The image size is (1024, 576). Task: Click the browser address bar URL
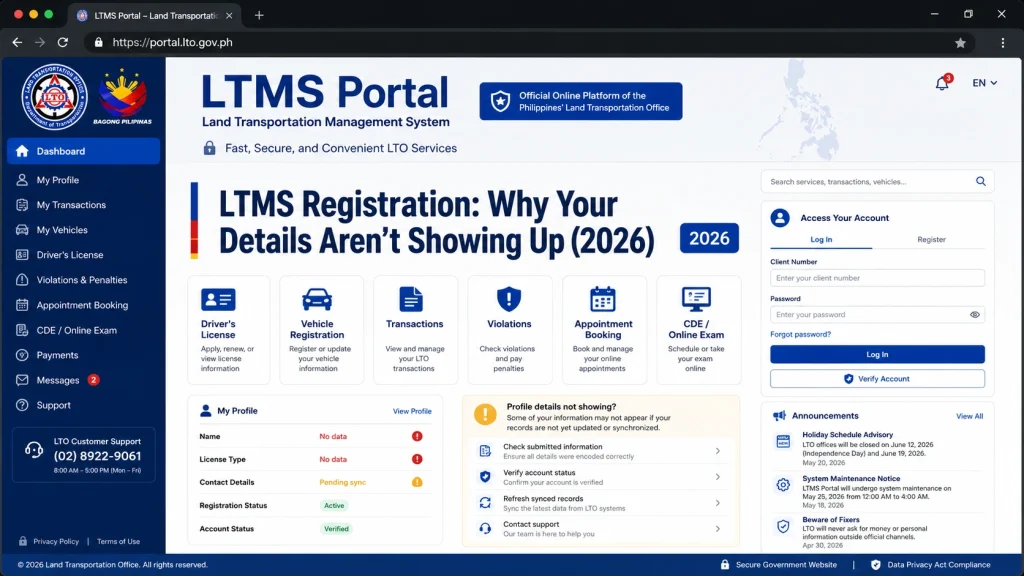pos(172,42)
